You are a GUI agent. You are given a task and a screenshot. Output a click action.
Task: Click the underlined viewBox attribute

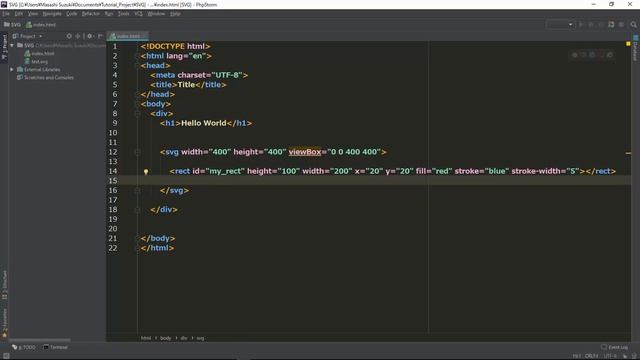[x=305, y=152]
